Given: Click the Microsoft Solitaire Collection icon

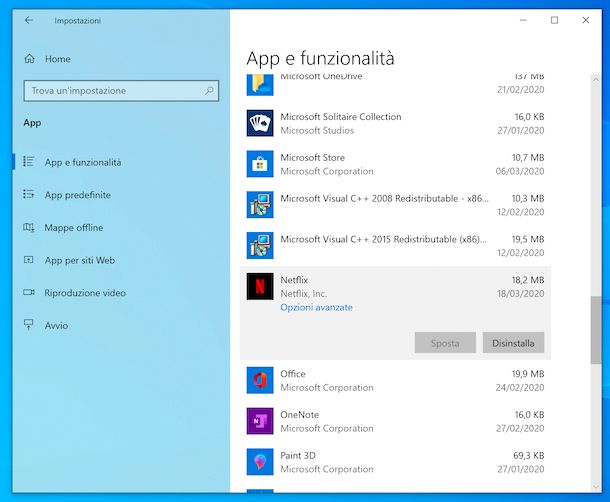Looking at the screenshot, I should (x=260, y=123).
